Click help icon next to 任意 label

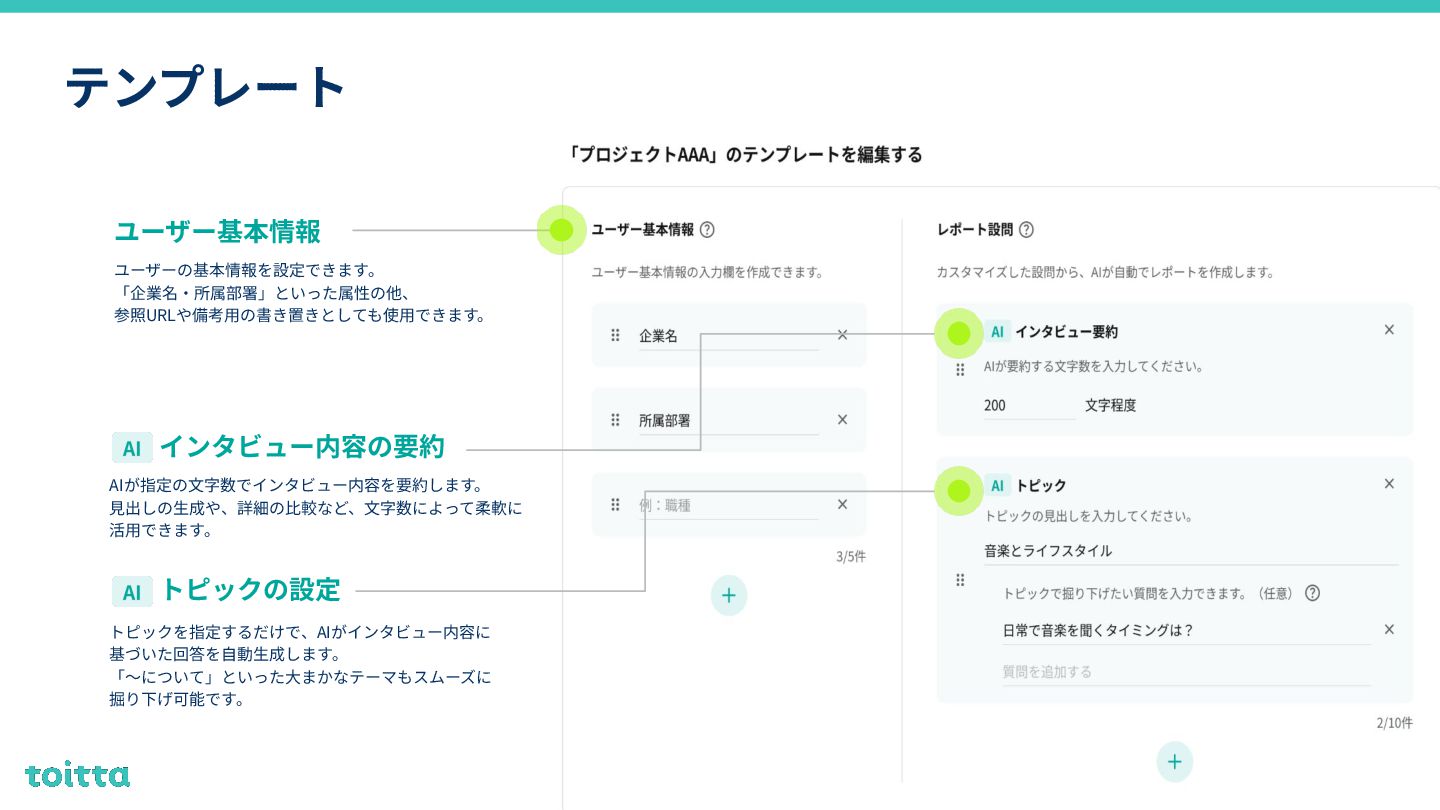(x=1313, y=593)
